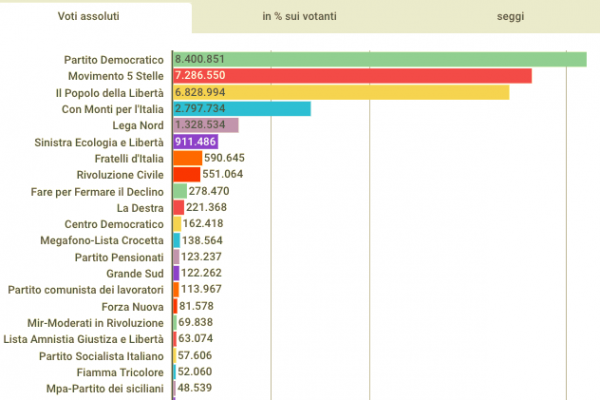The width and height of the screenshot is (600, 400).
Task: Click the Megafono-Lista Crocetta label
Action: pyautogui.click(x=104, y=240)
